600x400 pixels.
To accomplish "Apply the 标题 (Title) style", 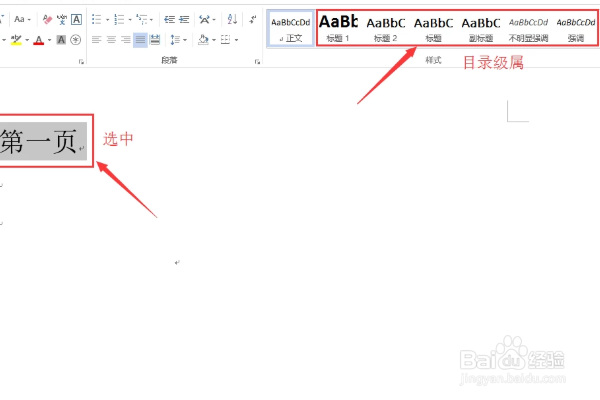I will tap(433, 29).
